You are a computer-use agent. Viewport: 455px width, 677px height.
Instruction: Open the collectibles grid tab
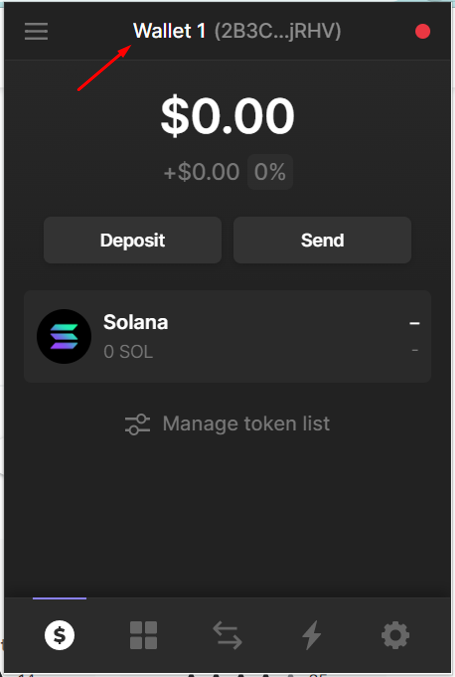tap(143, 635)
